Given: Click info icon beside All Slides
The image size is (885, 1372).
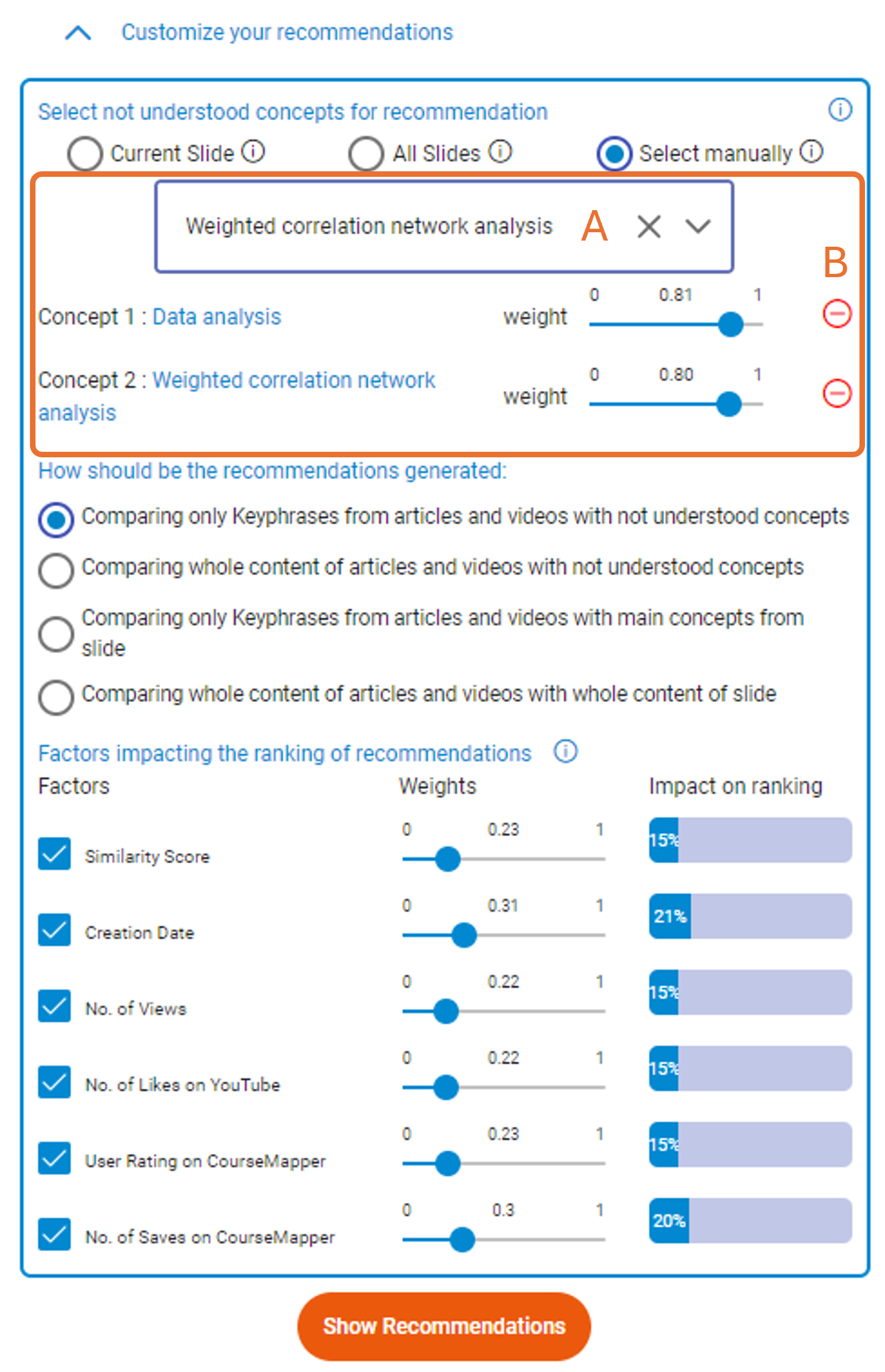Looking at the screenshot, I should (500, 152).
